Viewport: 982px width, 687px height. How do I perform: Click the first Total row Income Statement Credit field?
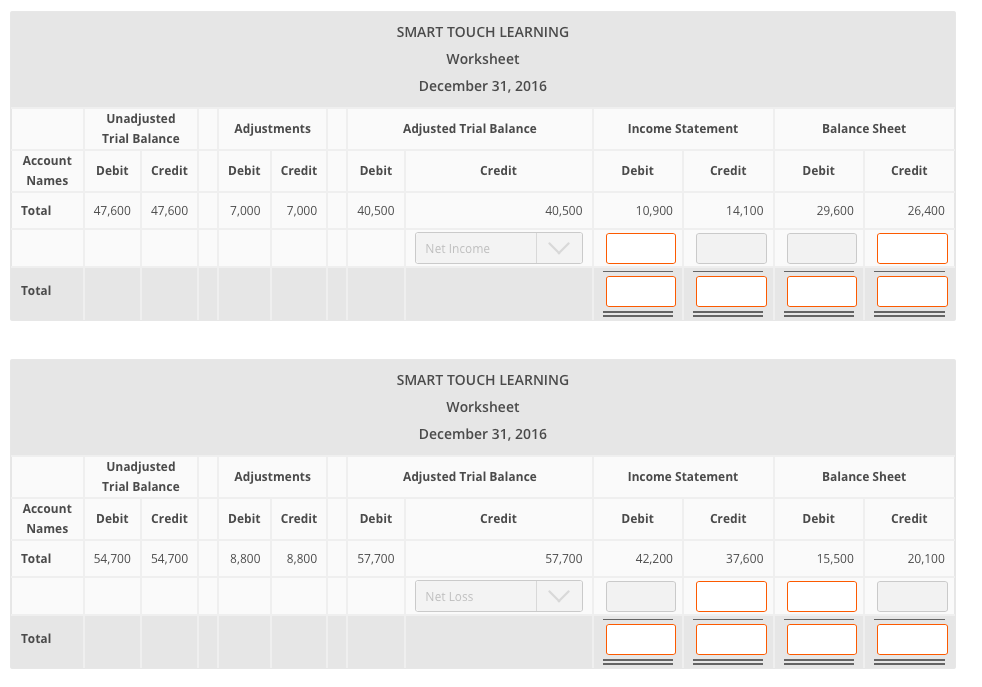730,290
